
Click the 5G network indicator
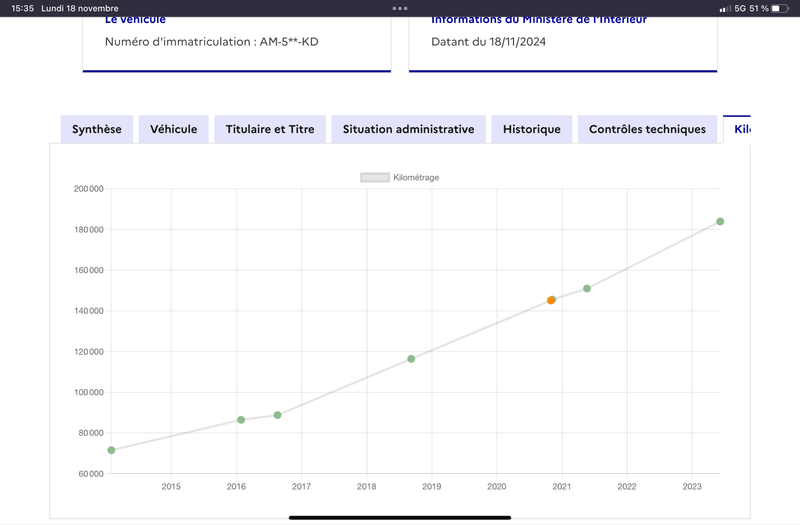[740, 8]
